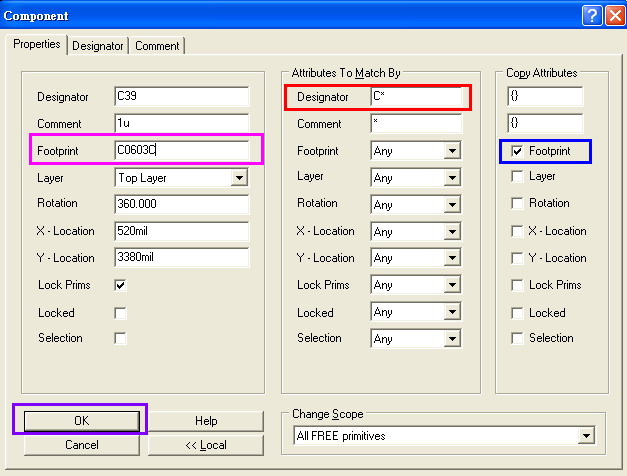The width and height of the screenshot is (627, 476).
Task: Click the Footprint field showing C0603C
Action: coord(182,150)
